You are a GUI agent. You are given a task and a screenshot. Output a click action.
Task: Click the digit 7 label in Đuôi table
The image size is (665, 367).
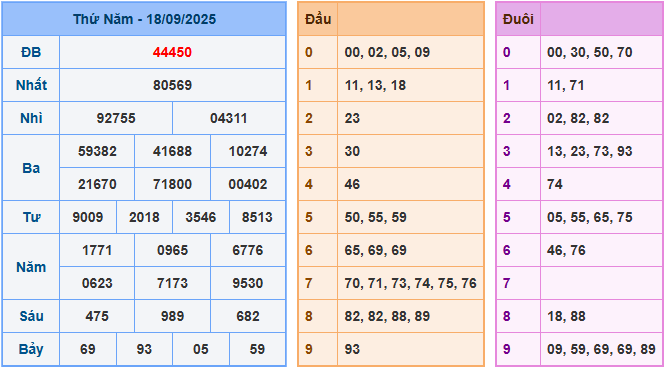point(506,283)
